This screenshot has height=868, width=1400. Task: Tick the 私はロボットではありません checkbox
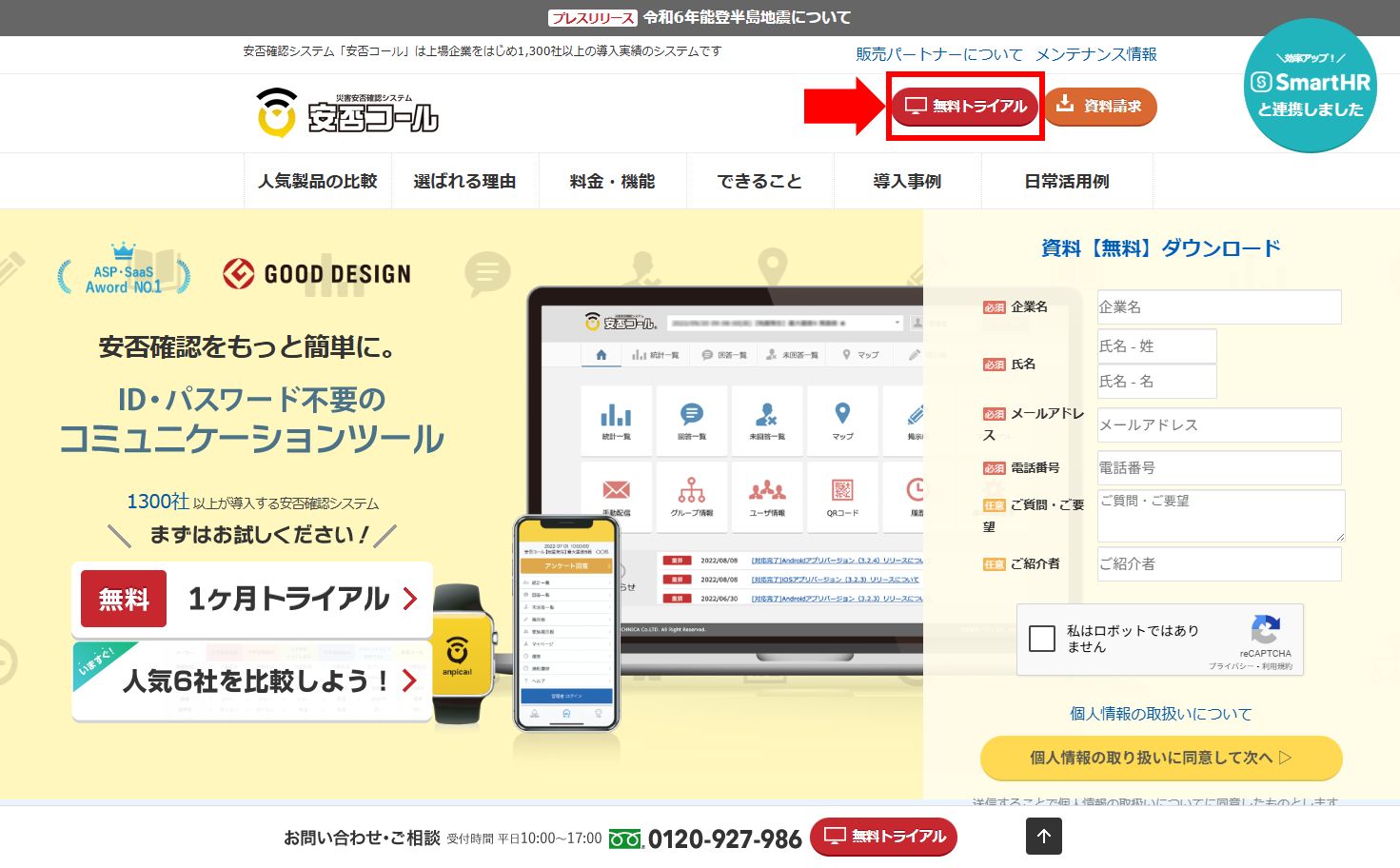click(x=1042, y=638)
